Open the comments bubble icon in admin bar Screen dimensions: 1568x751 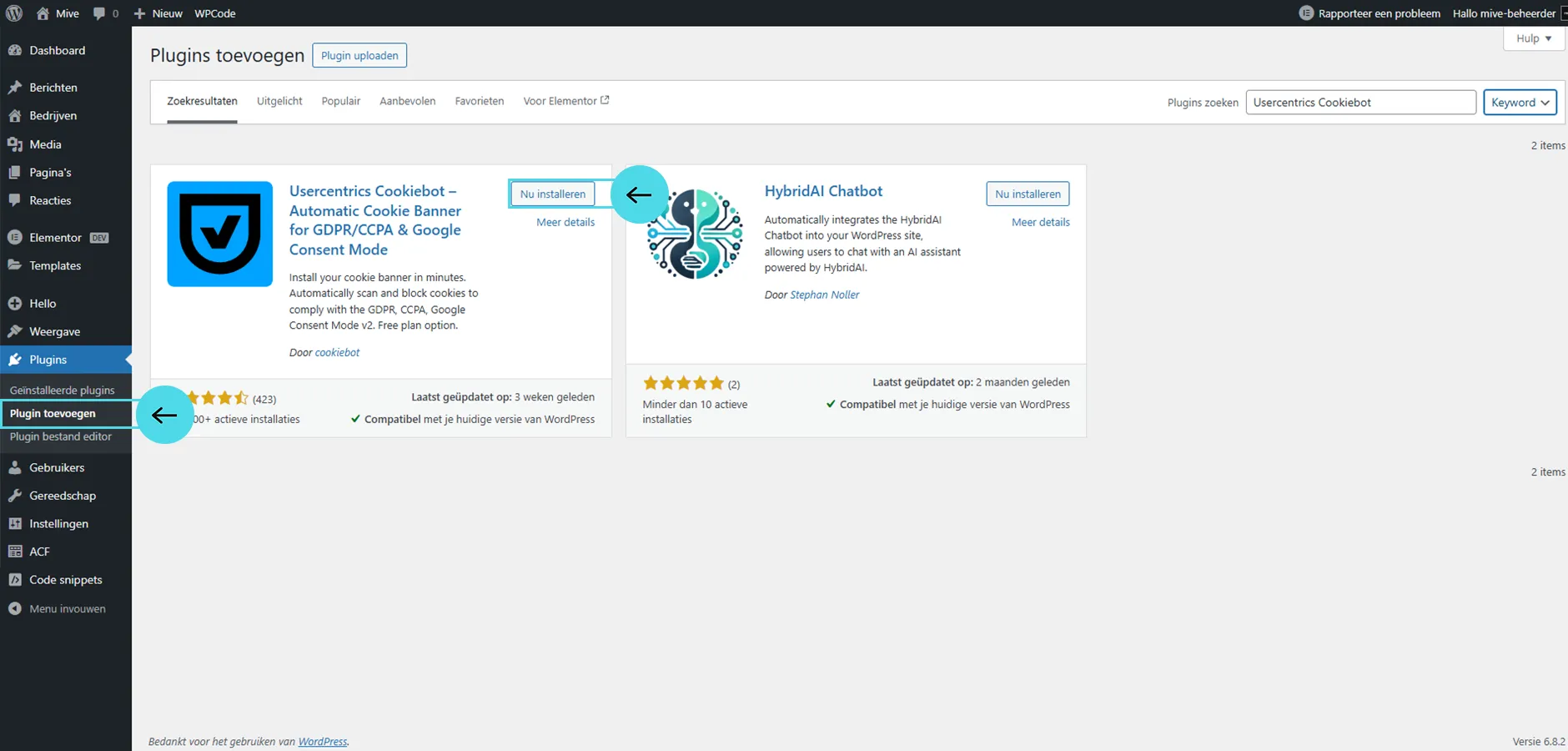click(100, 13)
